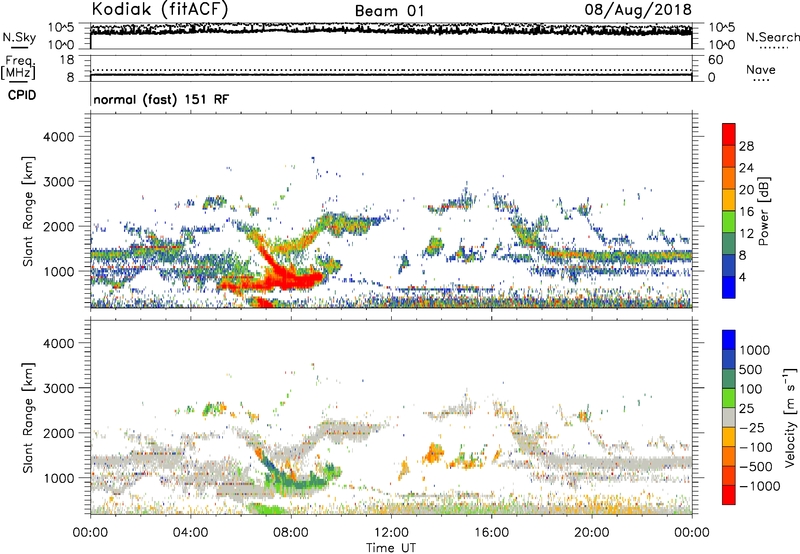Image resolution: width=800 pixels, height=554 pixels.
Task: Click the "1000" tick in the velocity panel
Action: pos(58,478)
